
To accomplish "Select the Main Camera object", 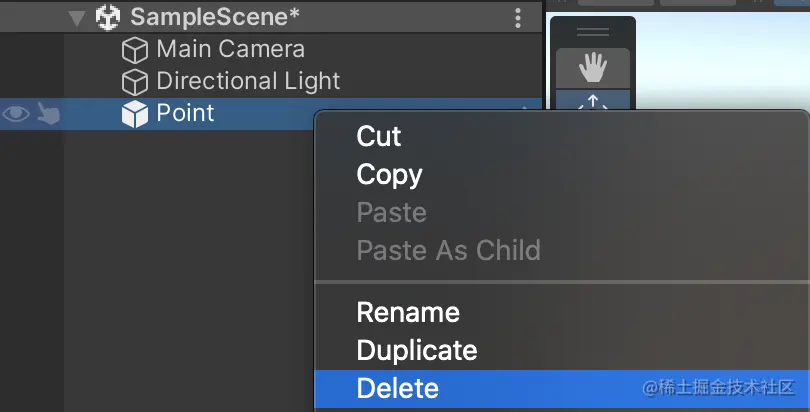I will click(230, 49).
